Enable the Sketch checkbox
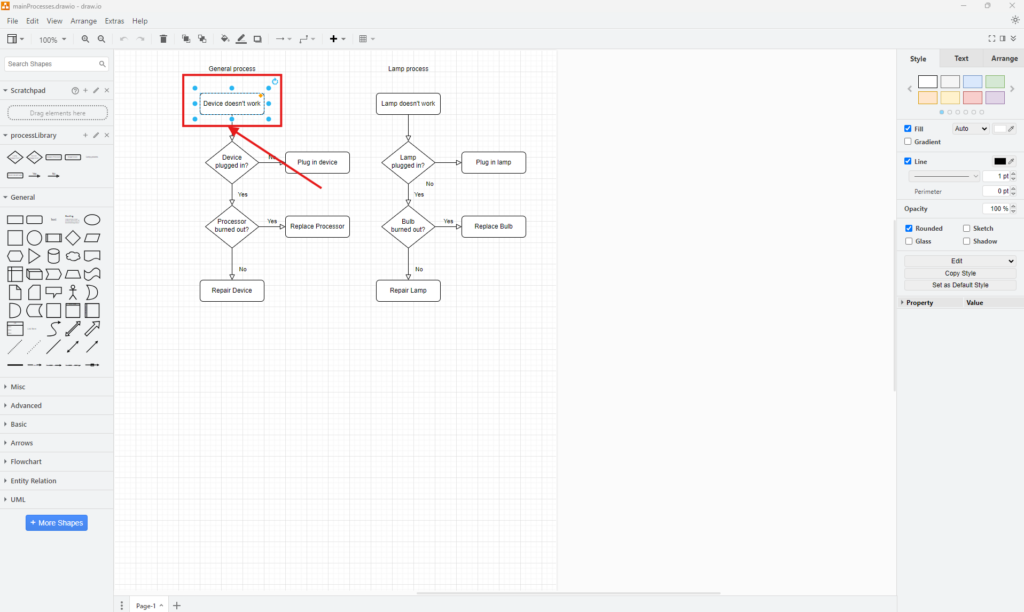The width and height of the screenshot is (1024, 612). [966, 228]
